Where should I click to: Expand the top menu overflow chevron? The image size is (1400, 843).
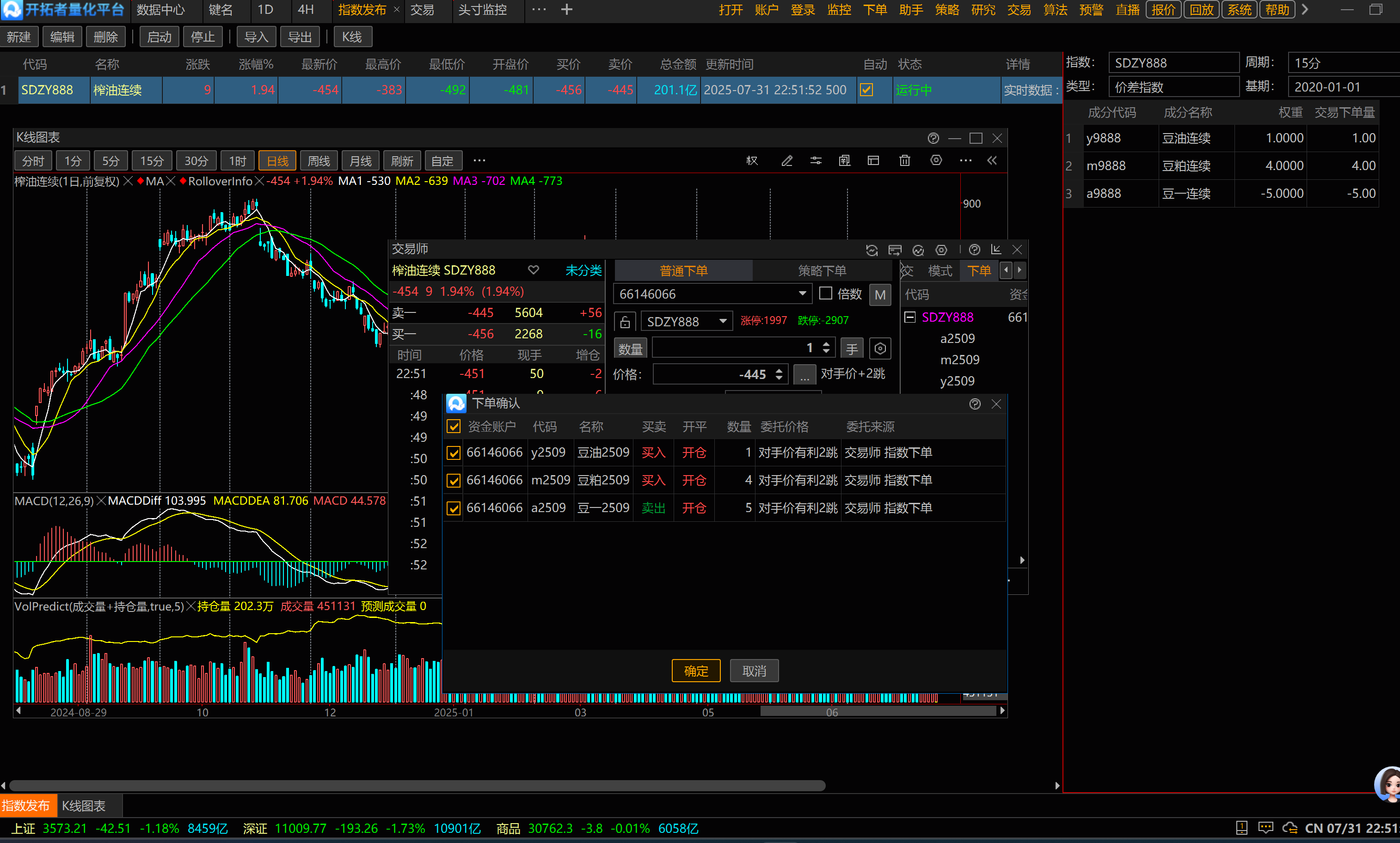(1305, 10)
